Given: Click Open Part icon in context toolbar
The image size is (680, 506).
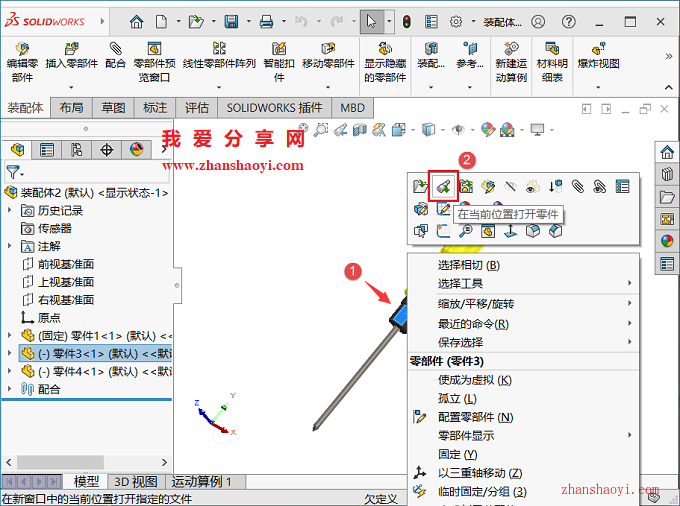Looking at the screenshot, I should pyautogui.click(x=420, y=186).
